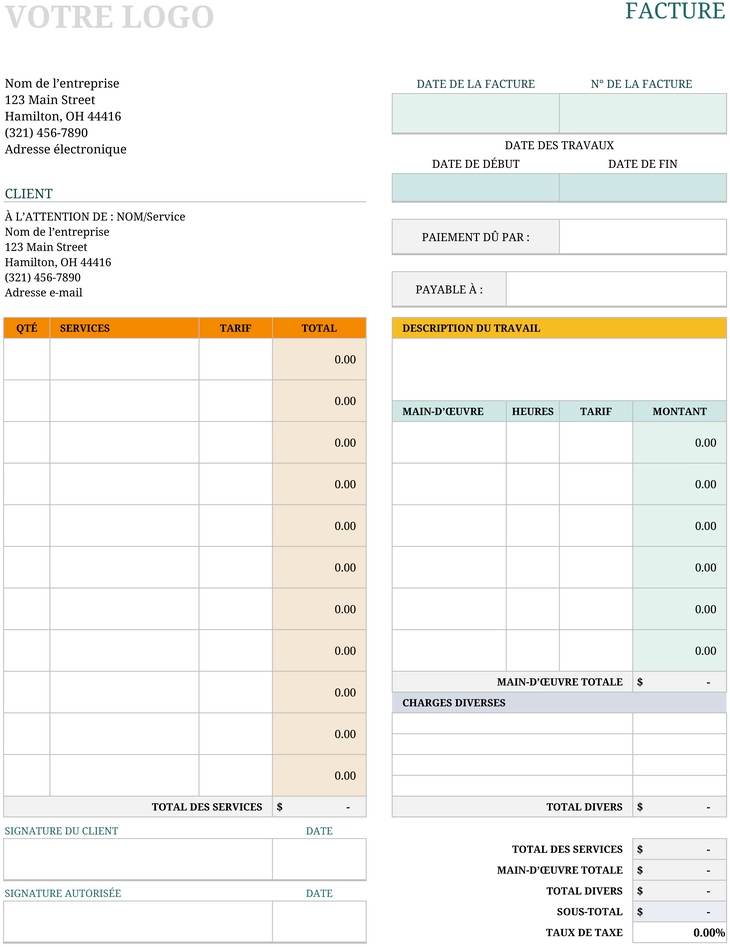Click the TARIF header in labor table

(x=596, y=411)
